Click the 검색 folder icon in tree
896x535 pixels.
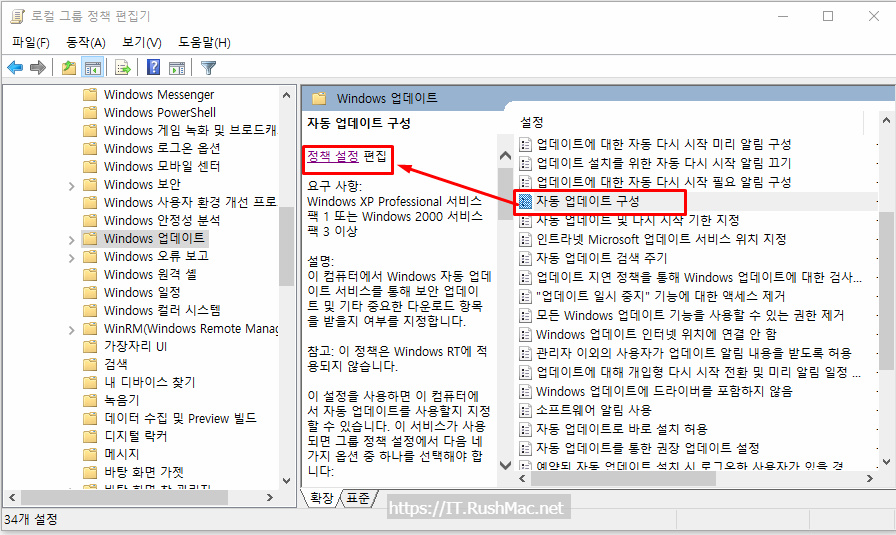(x=90, y=364)
